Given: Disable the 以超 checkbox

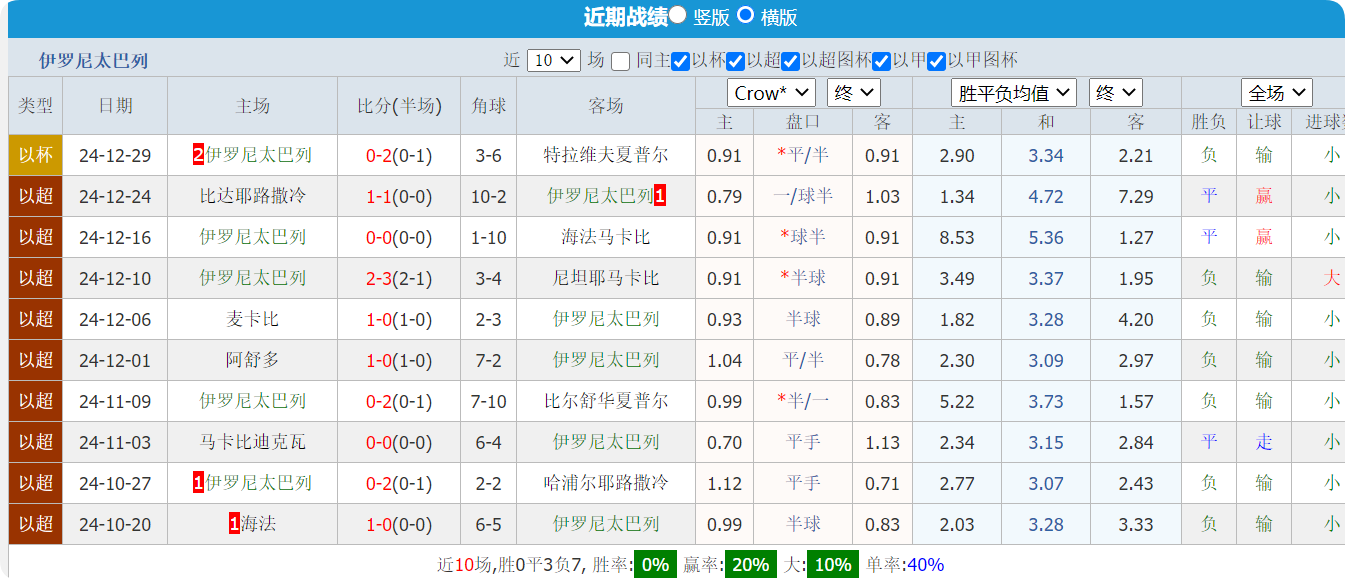Looking at the screenshot, I should tap(735, 60).
